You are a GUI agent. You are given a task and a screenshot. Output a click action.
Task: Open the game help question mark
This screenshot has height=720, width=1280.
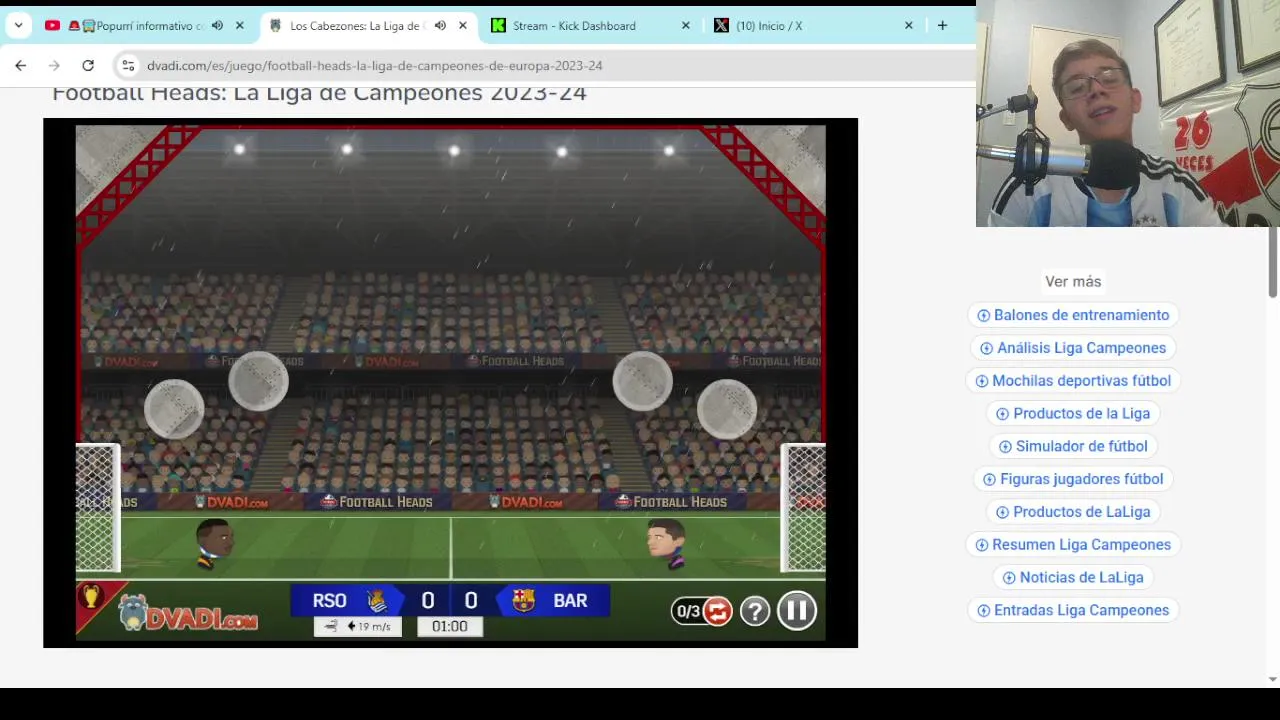(x=755, y=611)
